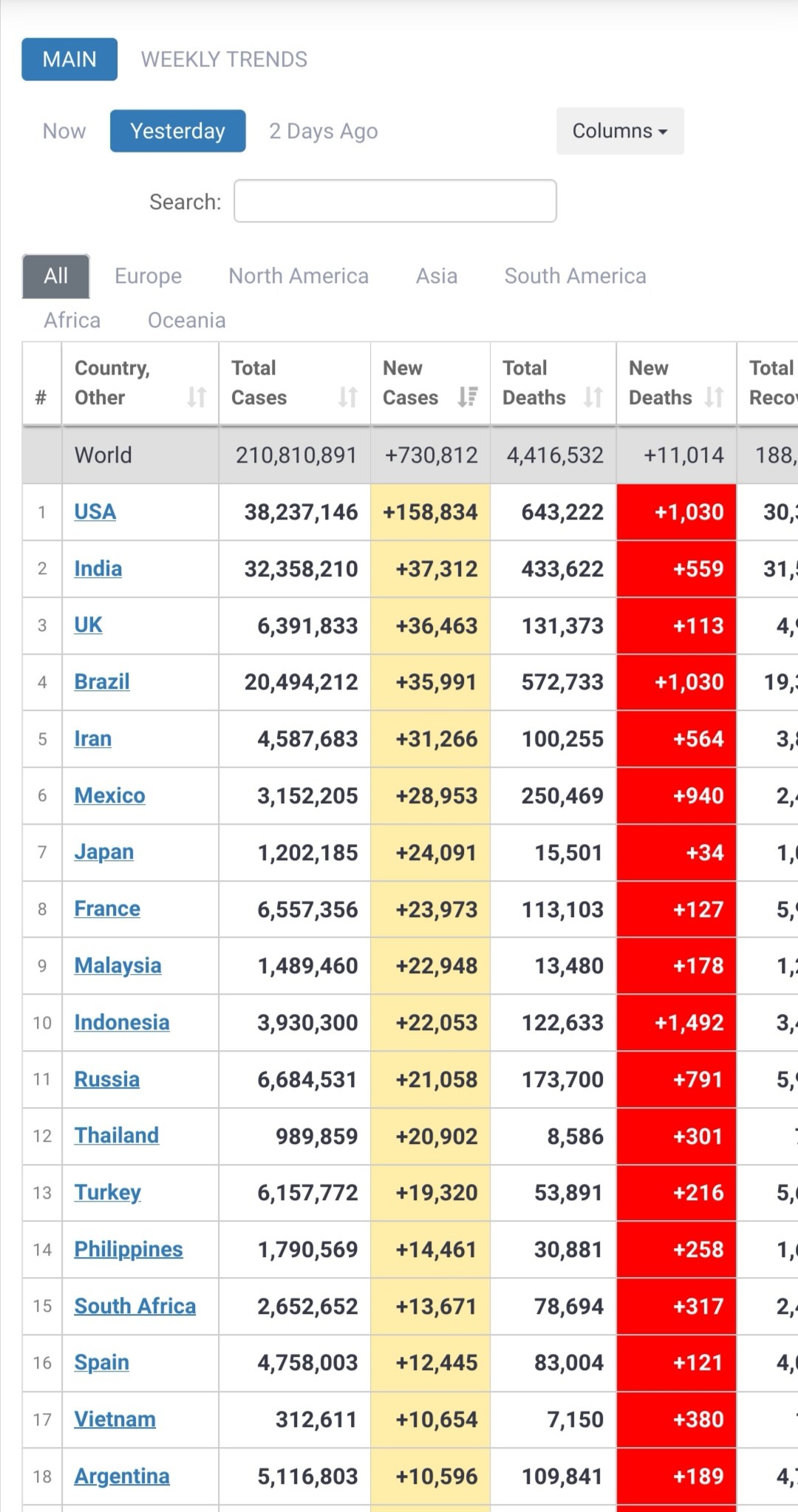
Task: Open the Indonesia country link
Action: (122, 1022)
